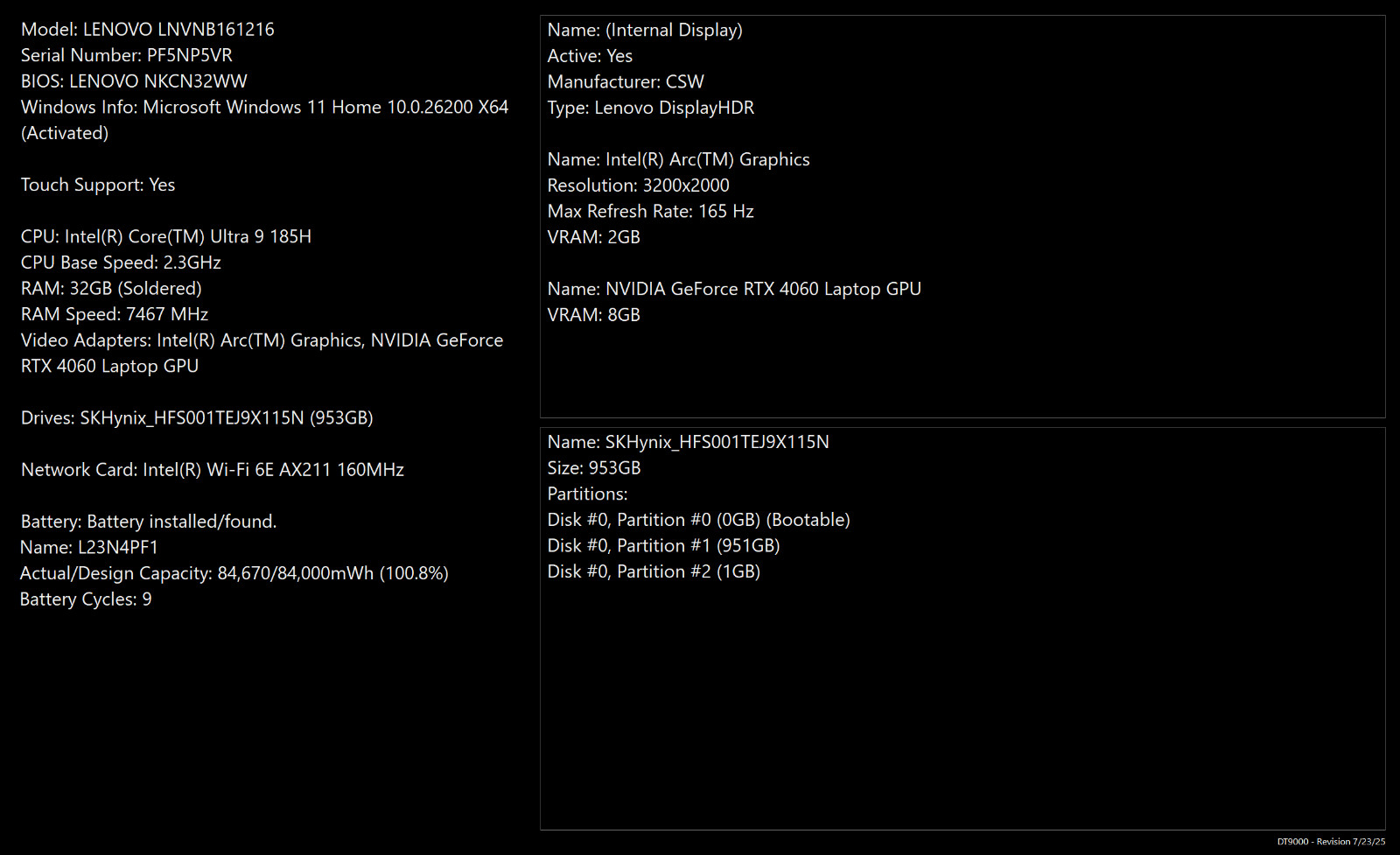The image size is (1400, 855).
Task: Click the VRAM: 8GB line
Action: [x=594, y=315]
